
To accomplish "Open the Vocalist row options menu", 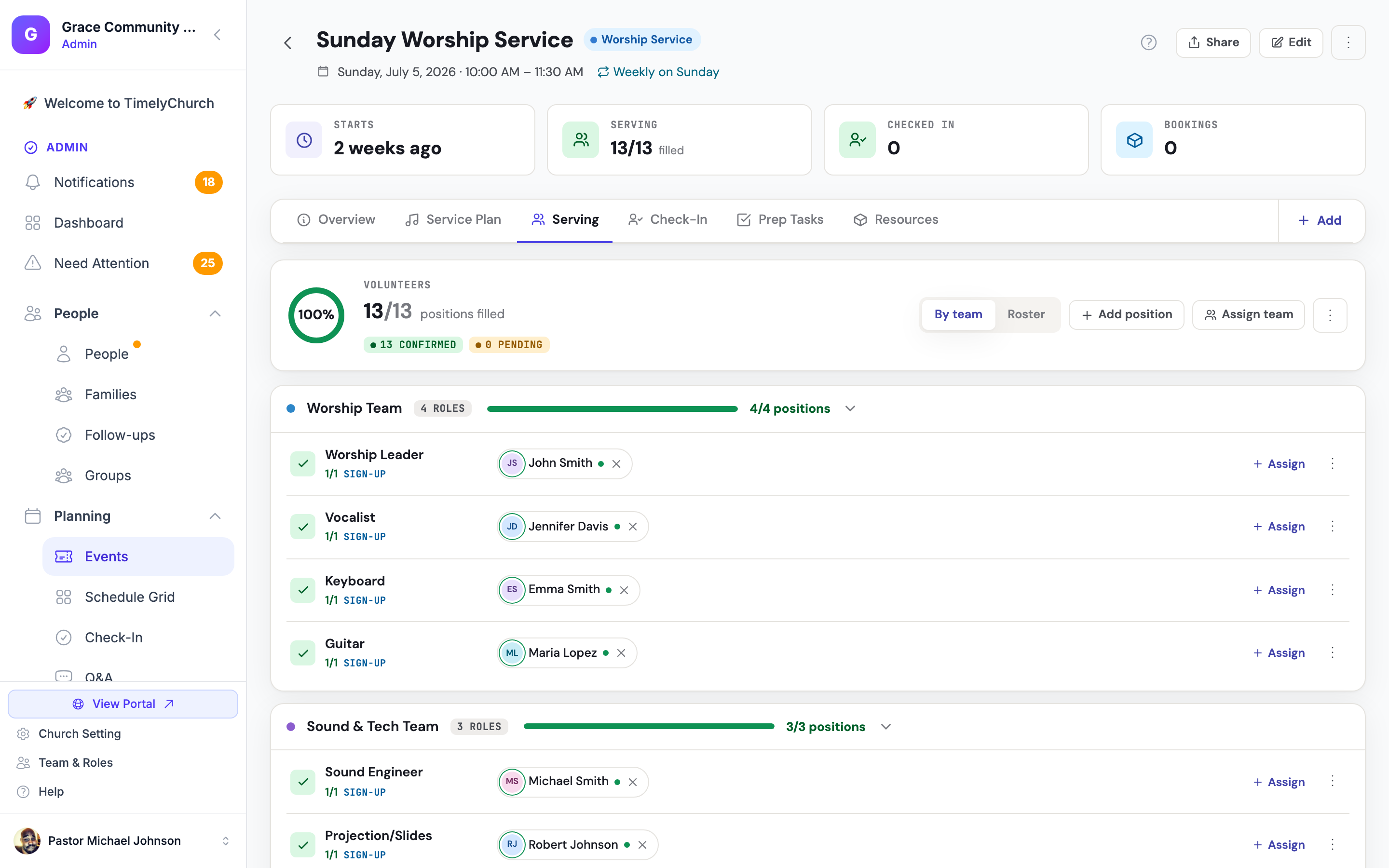I will click(x=1333, y=527).
